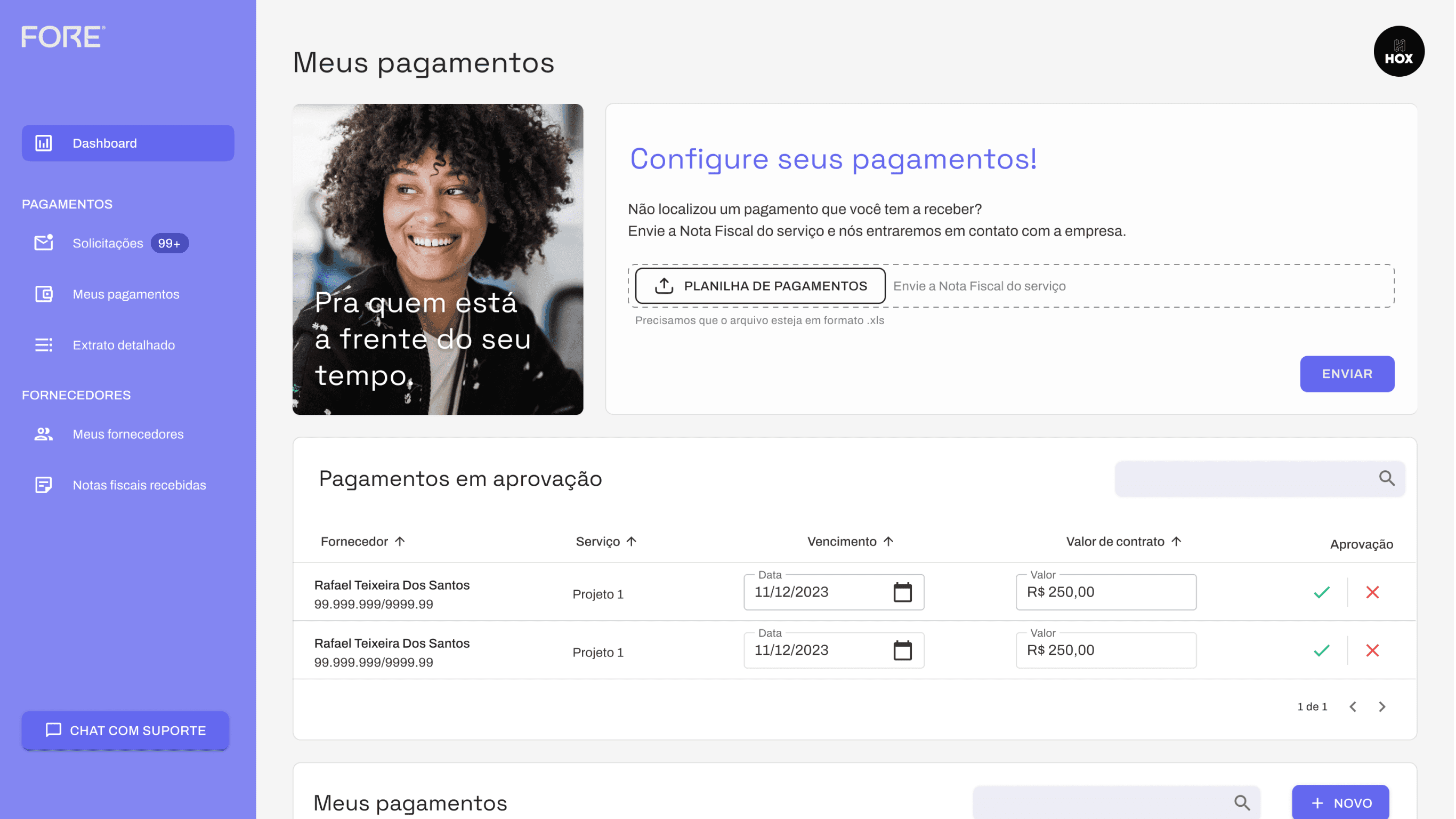Click the bottom Meus pagamentos search field
Viewport: 1456px width, 819px height.
point(1117,802)
